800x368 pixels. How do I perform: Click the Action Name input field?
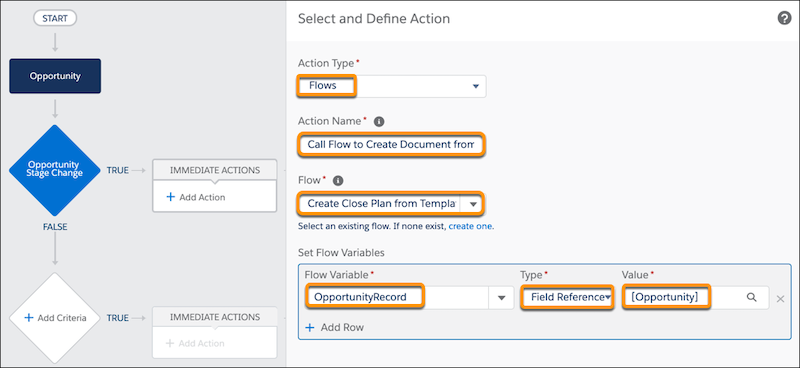click(391, 144)
